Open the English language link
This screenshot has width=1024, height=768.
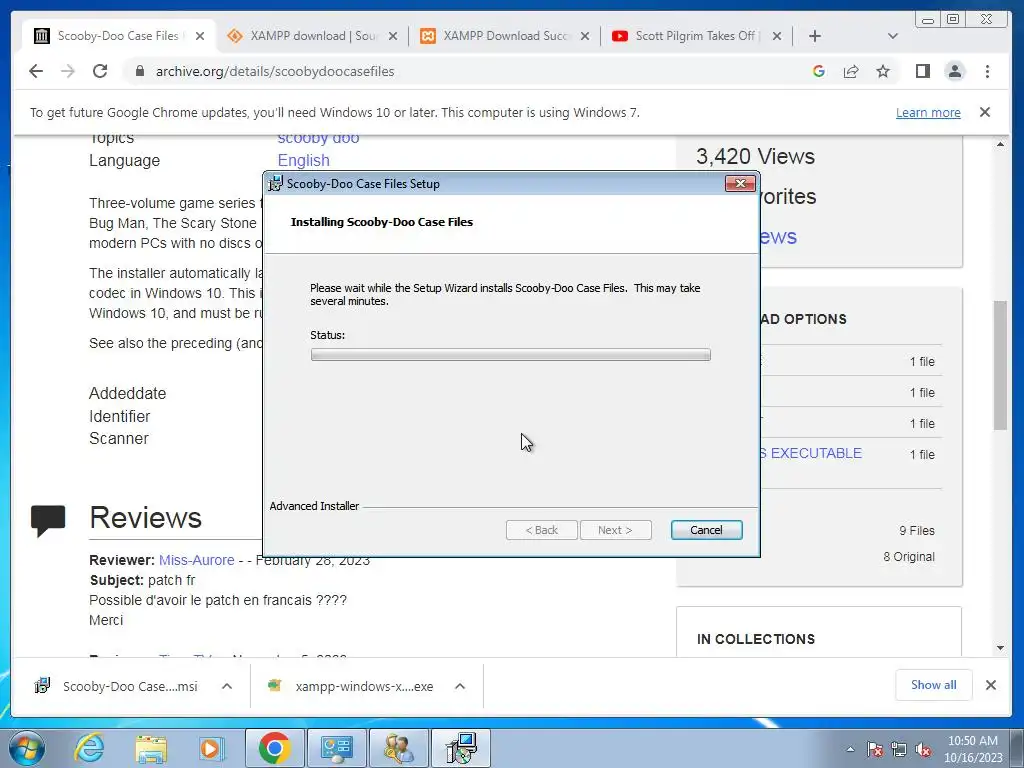point(304,160)
